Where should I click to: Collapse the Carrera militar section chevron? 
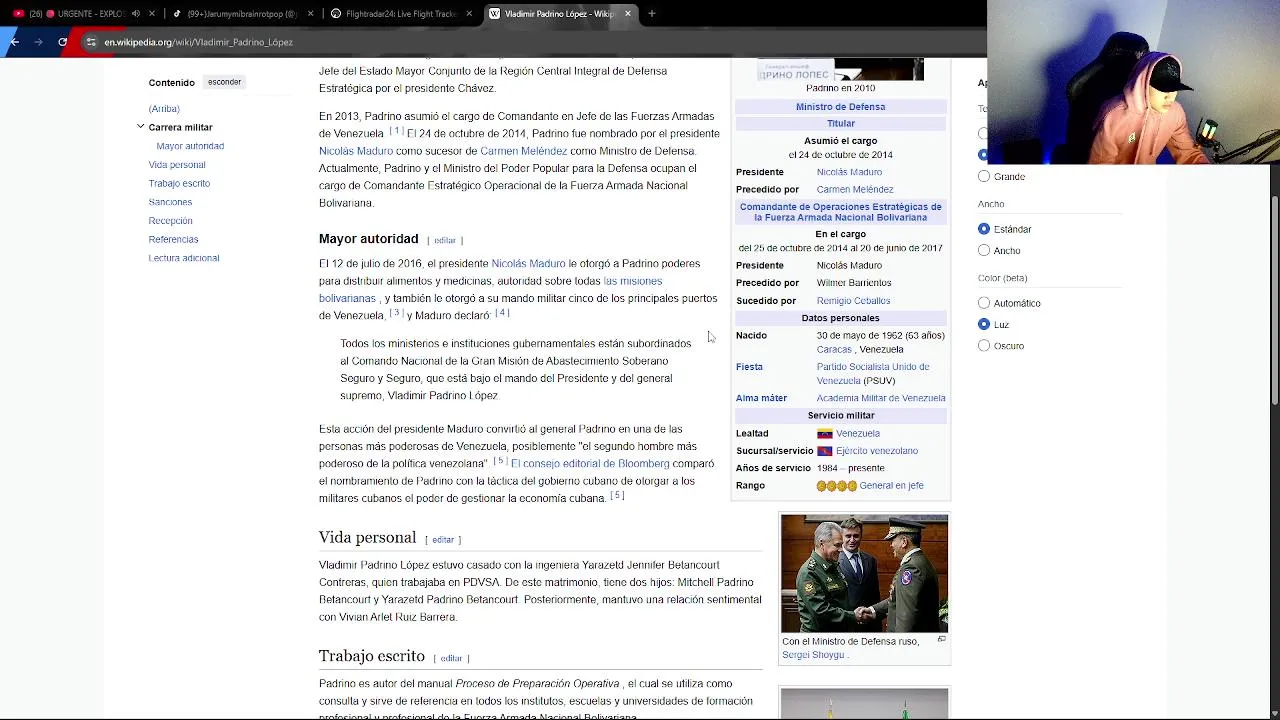pyautogui.click(x=141, y=127)
